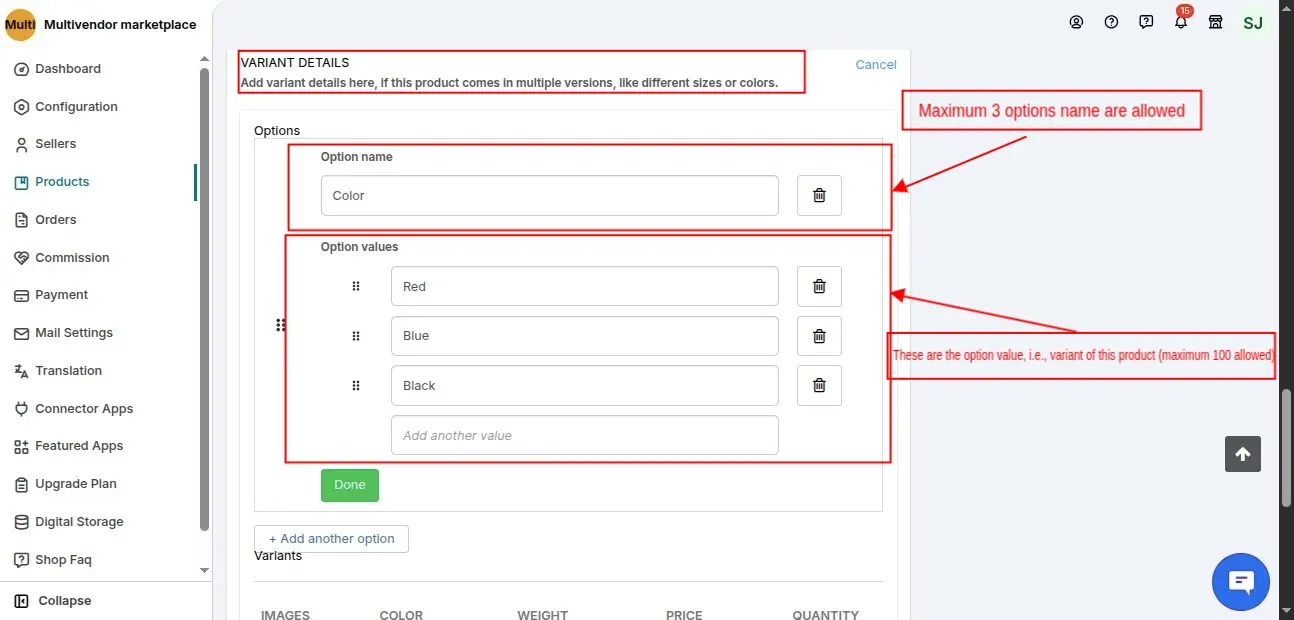Click the help question mark icon
The image size is (1294, 620).
coord(1111,21)
